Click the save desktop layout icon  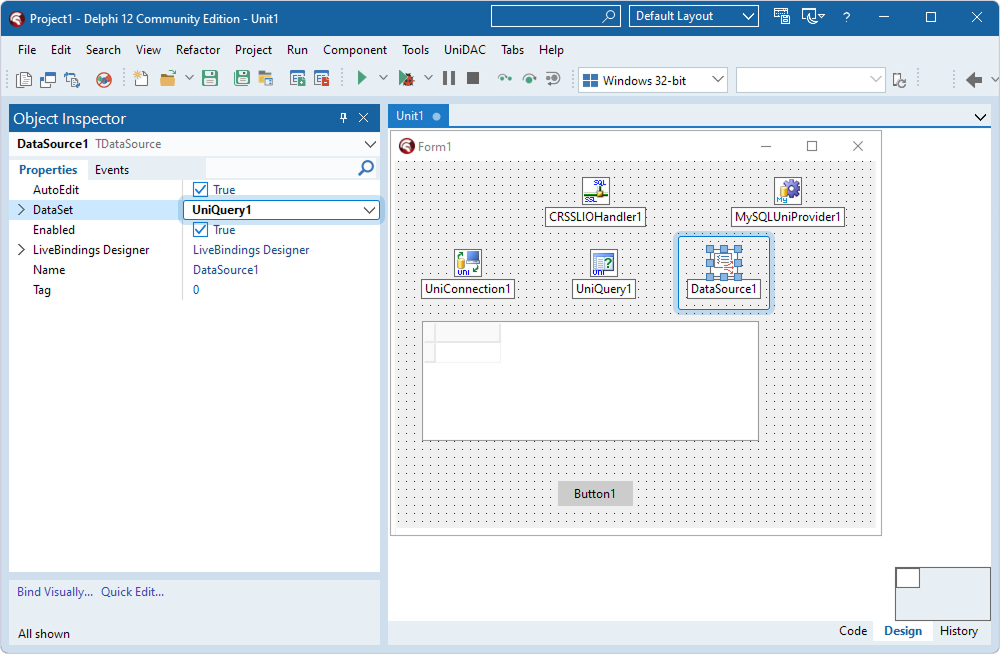pyautogui.click(x=781, y=16)
